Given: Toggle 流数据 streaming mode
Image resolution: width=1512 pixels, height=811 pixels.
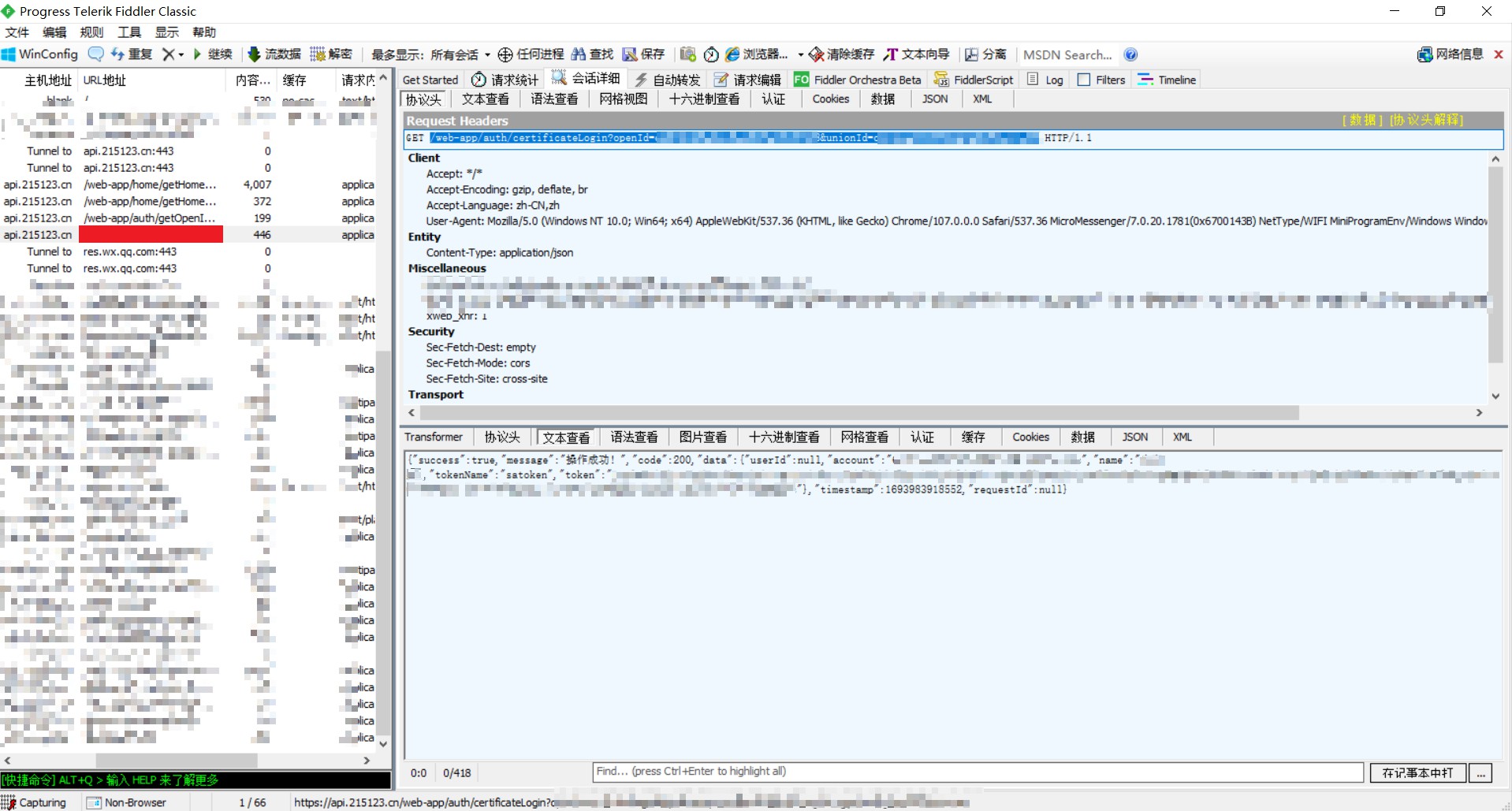Looking at the screenshot, I should 274,54.
